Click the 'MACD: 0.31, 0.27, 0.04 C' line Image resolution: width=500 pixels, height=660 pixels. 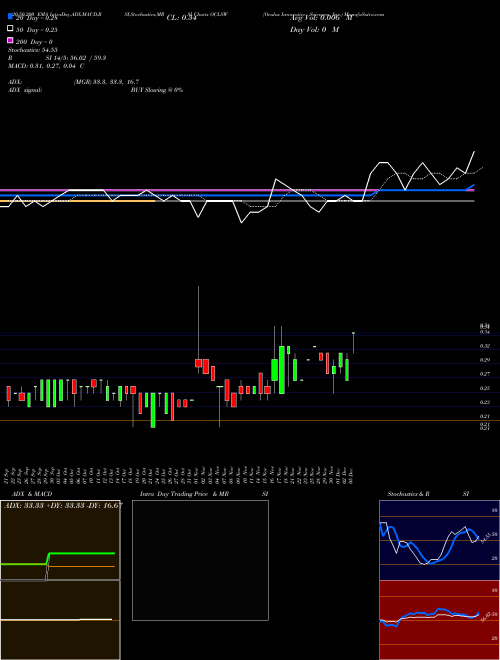click(46, 66)
